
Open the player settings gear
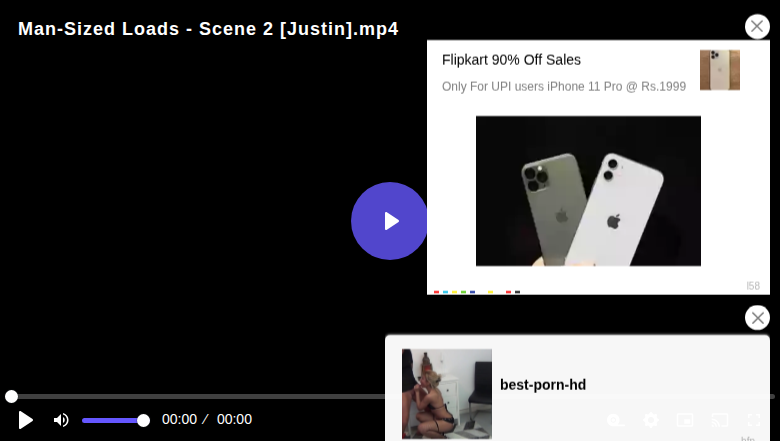click(651, 420)
